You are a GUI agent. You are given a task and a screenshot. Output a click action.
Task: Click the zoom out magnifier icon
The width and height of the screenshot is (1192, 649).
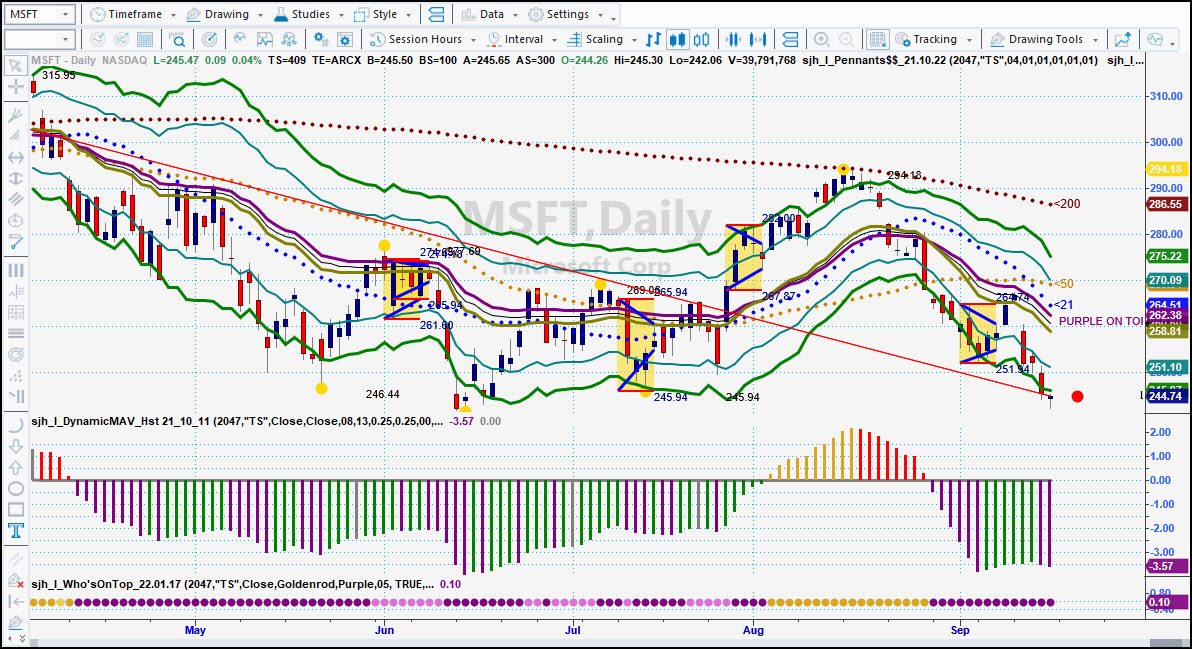pyautogui.click(x=846, y=40)
